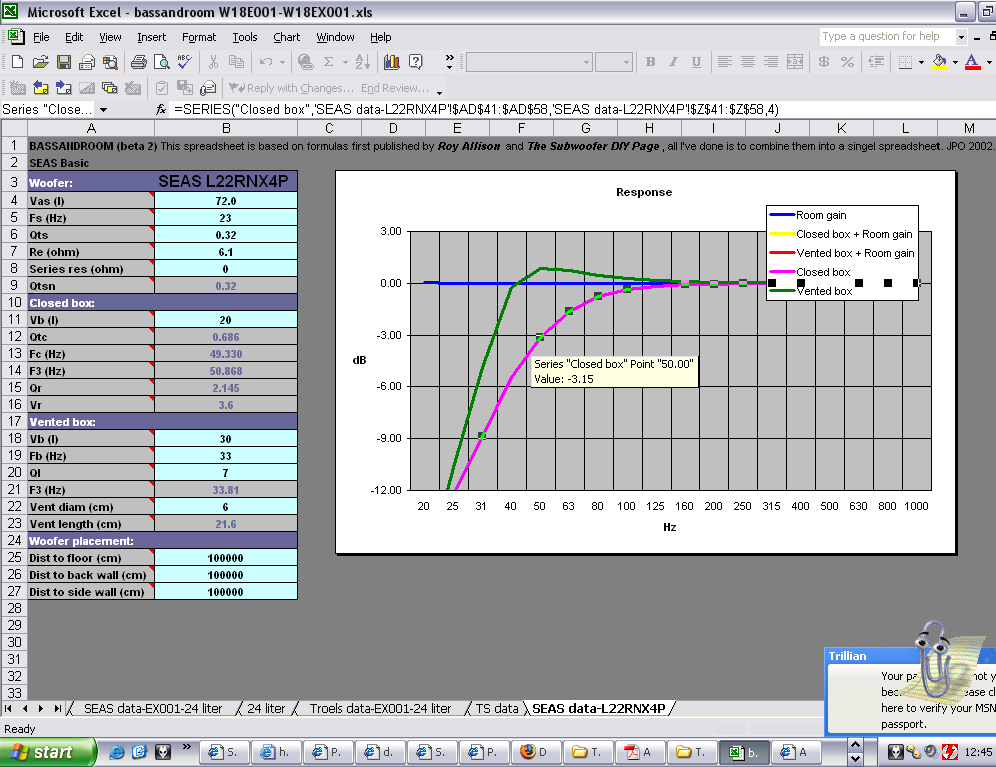Click the Type a question for help box
996x767 pixels.
click(887, 37)
